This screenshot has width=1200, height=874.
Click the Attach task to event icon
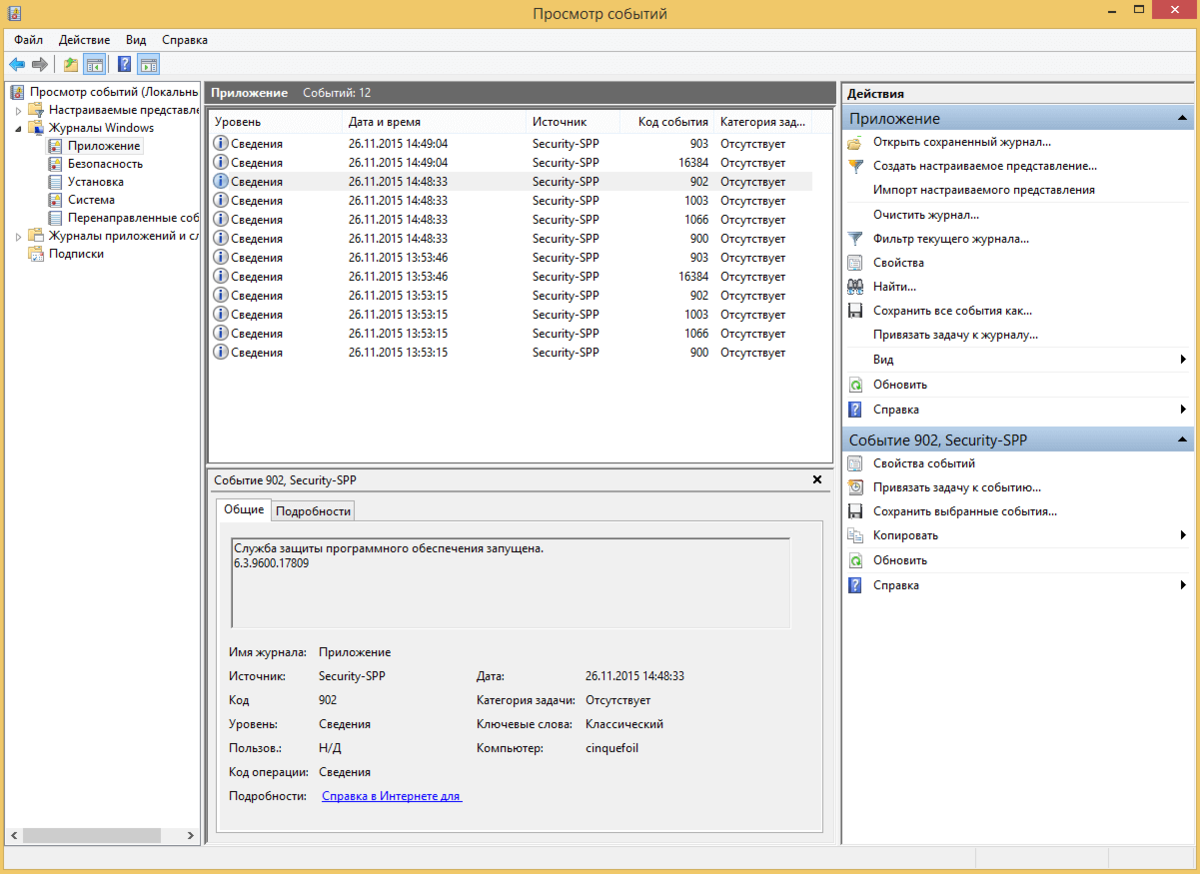tap(855, 488)
